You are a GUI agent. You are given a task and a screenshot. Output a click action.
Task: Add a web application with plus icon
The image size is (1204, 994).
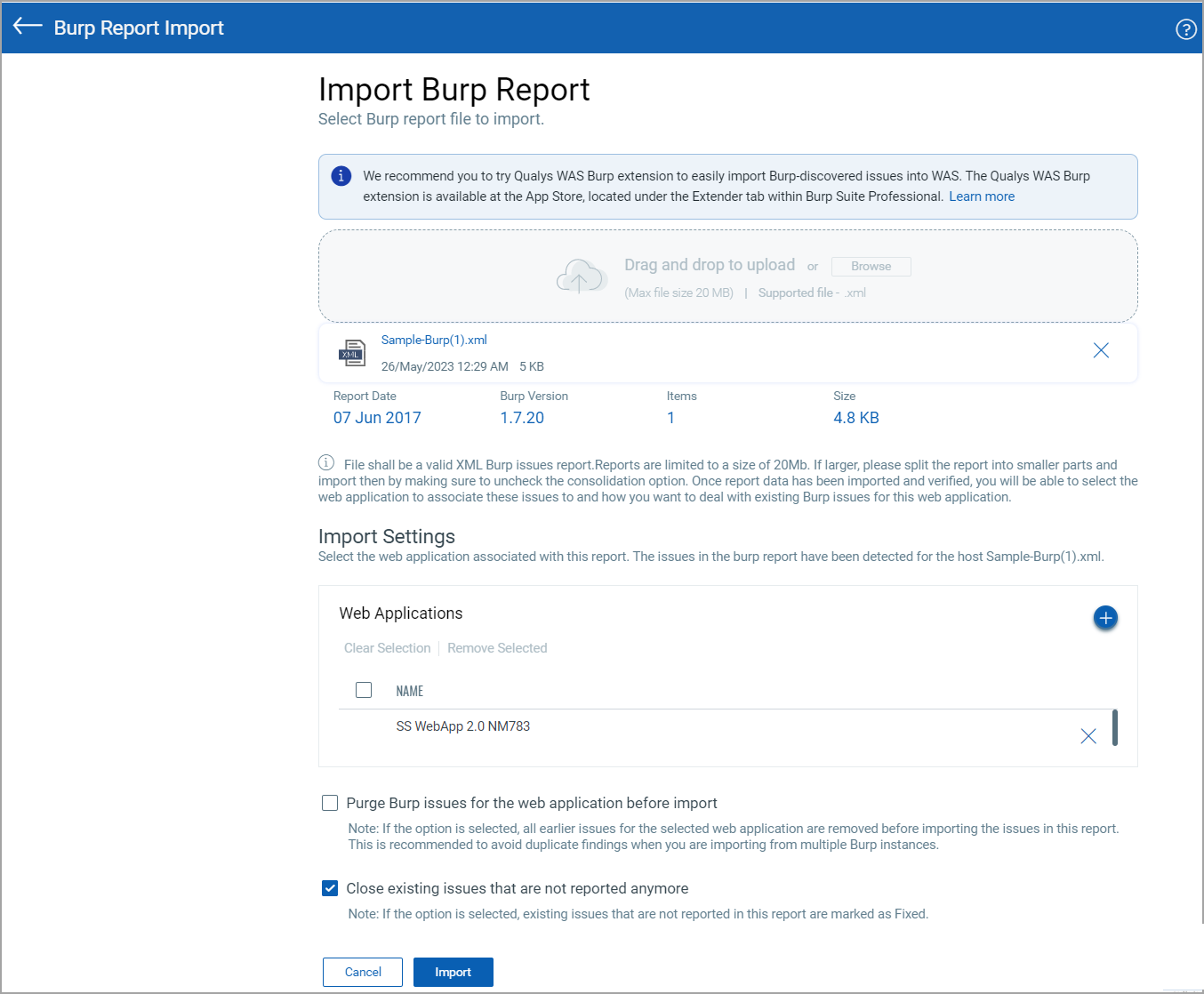click(1105, 618)
